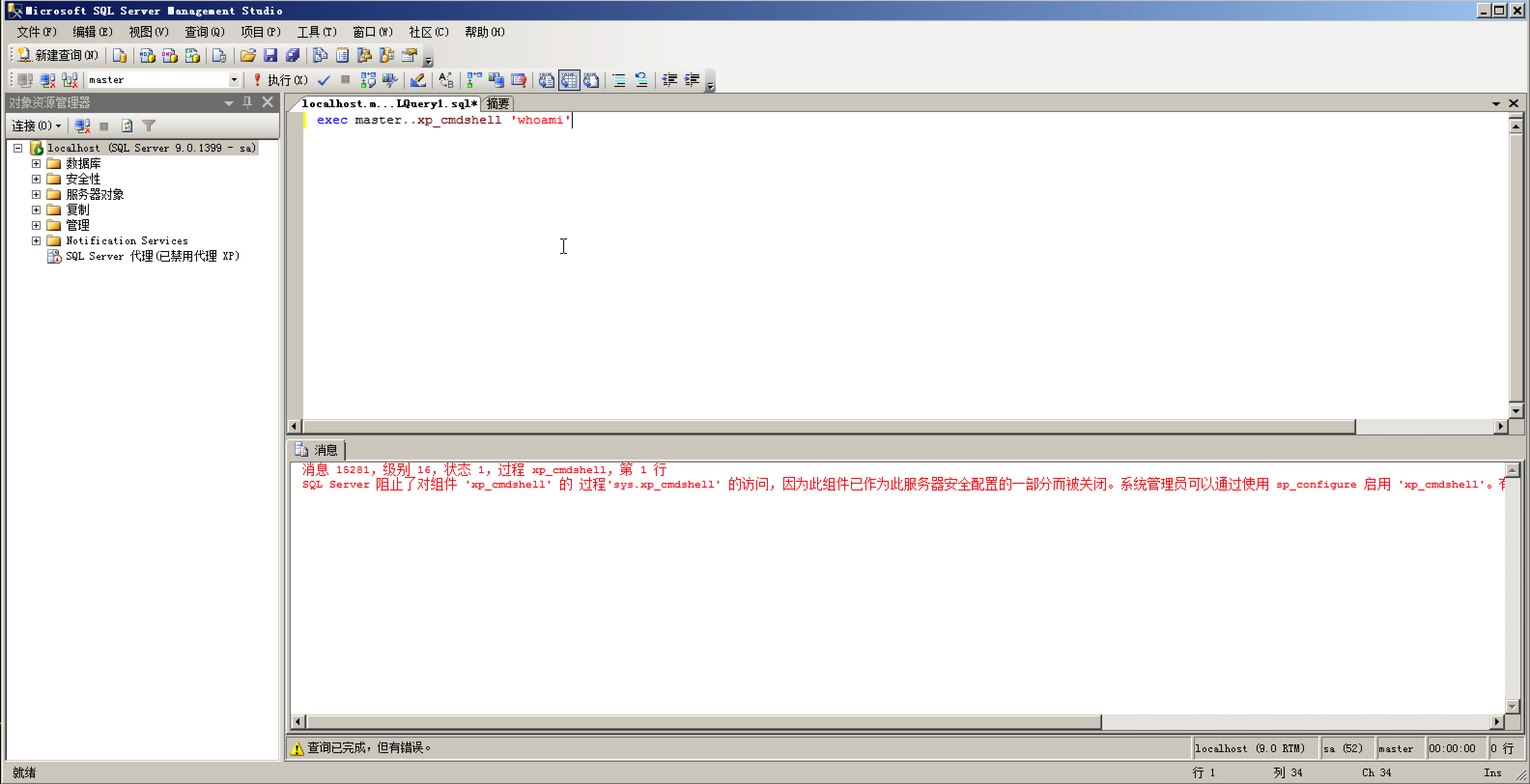Click the Refresh icon in Object Explorer toolbar
This screenshot has height=784, width=1530.
click(127, 126)
